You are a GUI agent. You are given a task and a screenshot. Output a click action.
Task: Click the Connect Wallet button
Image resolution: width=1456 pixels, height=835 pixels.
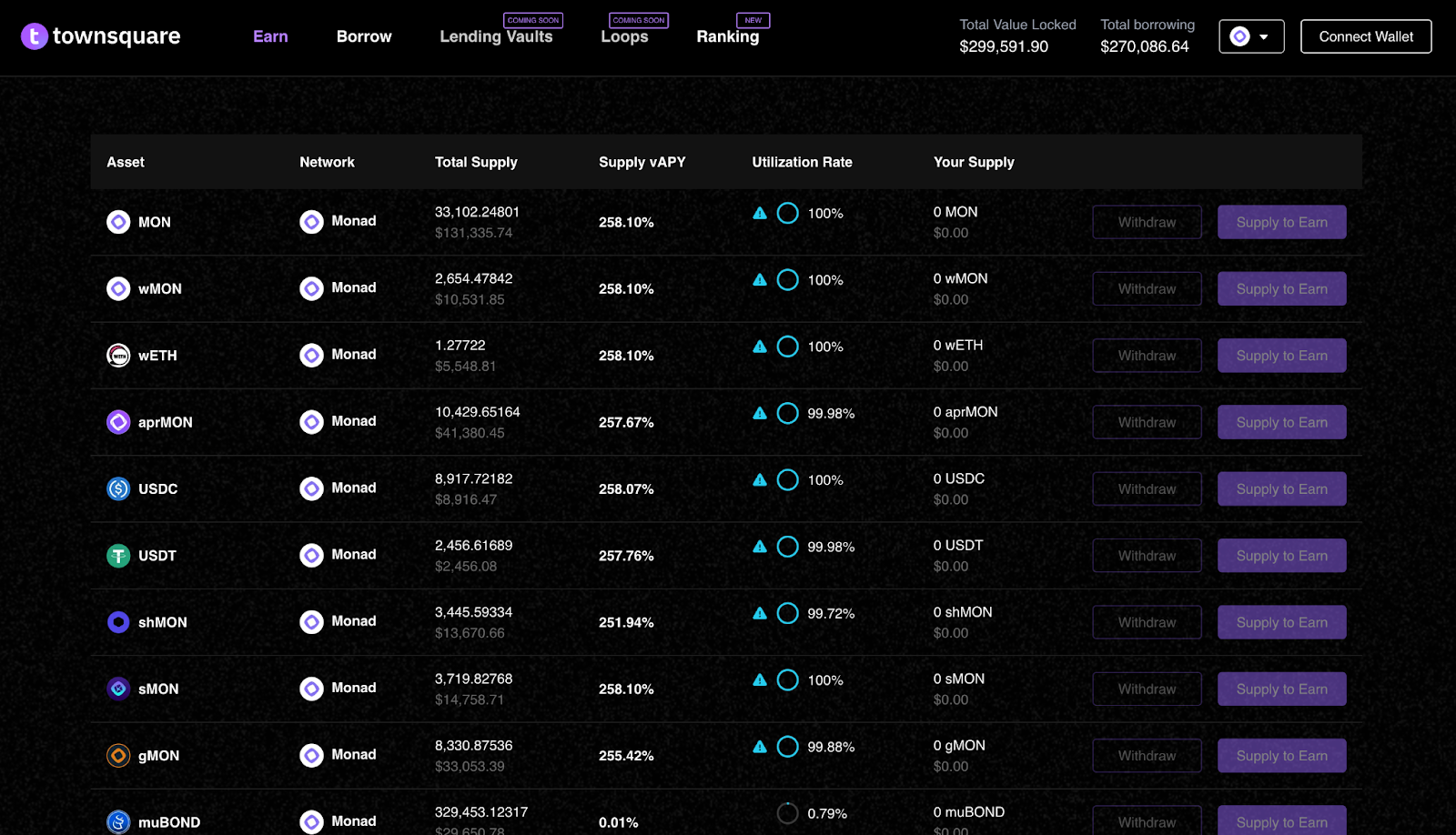pyautogui.click(x=1366, y=36)
